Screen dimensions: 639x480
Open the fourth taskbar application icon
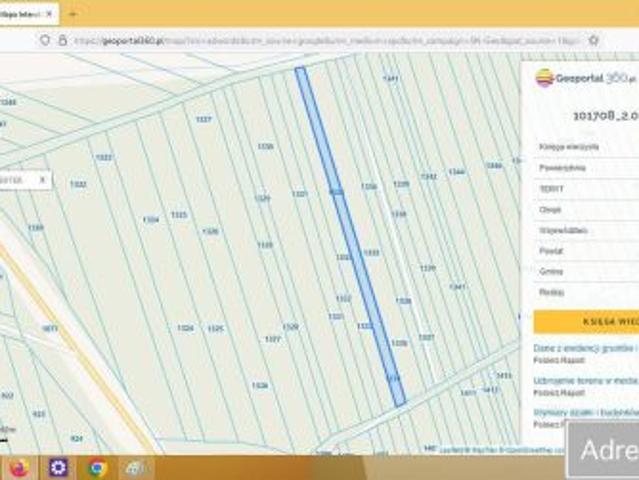[136, 468]
